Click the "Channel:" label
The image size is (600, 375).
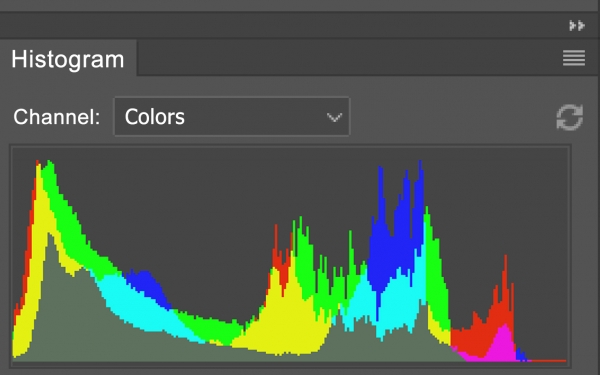tap(57, 117)
